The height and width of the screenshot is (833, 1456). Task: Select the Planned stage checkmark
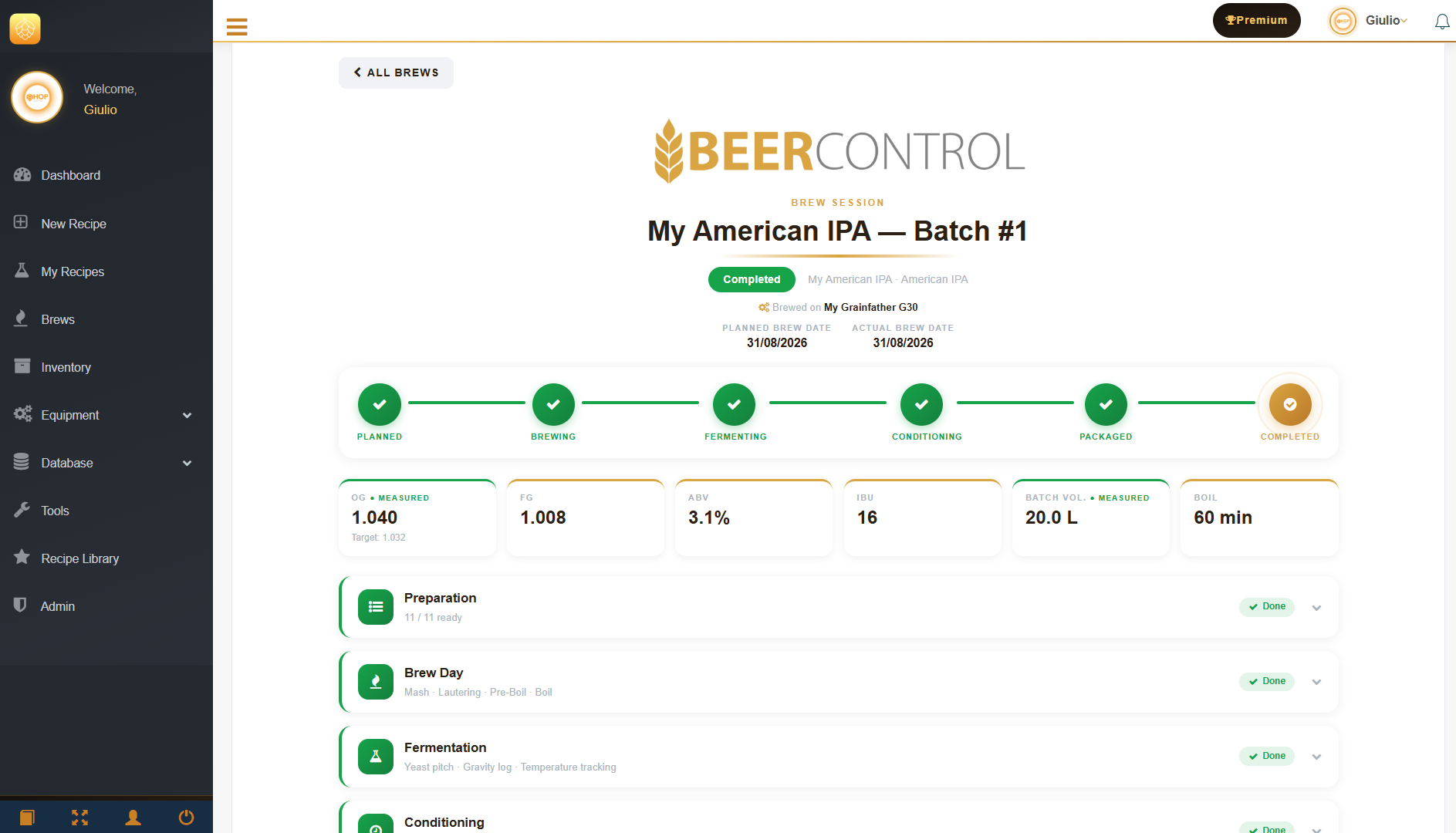pos(380,404)
